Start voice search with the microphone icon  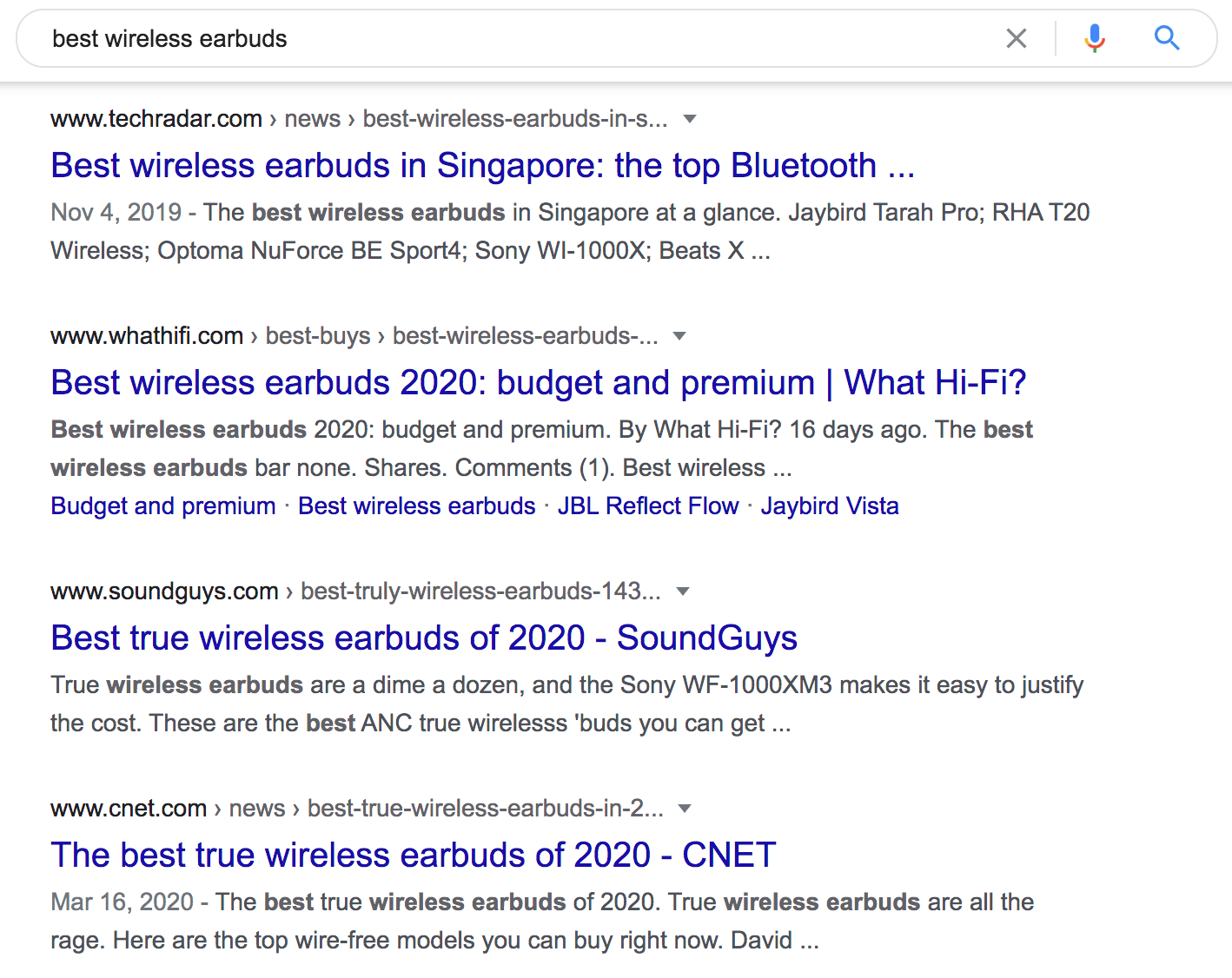[1095, 38]
